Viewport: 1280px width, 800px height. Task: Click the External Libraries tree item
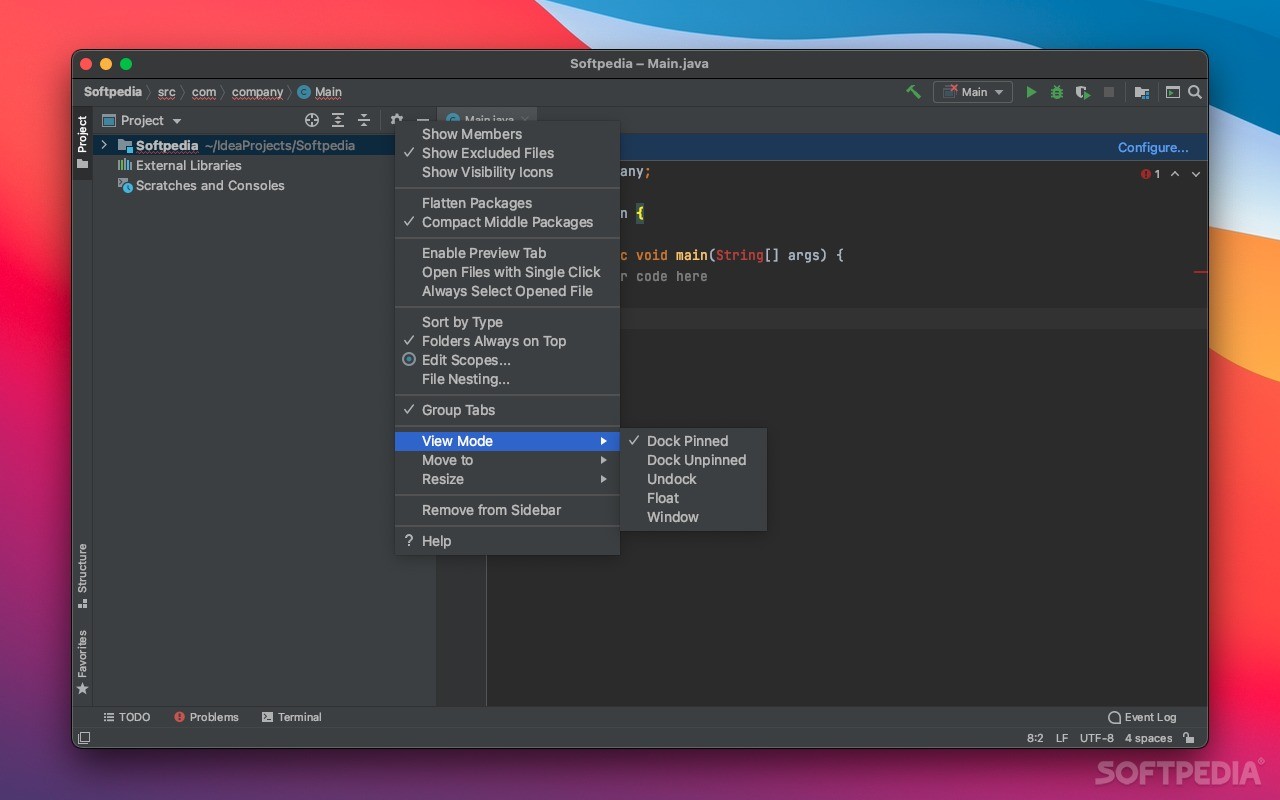click(x=188, y=165)
